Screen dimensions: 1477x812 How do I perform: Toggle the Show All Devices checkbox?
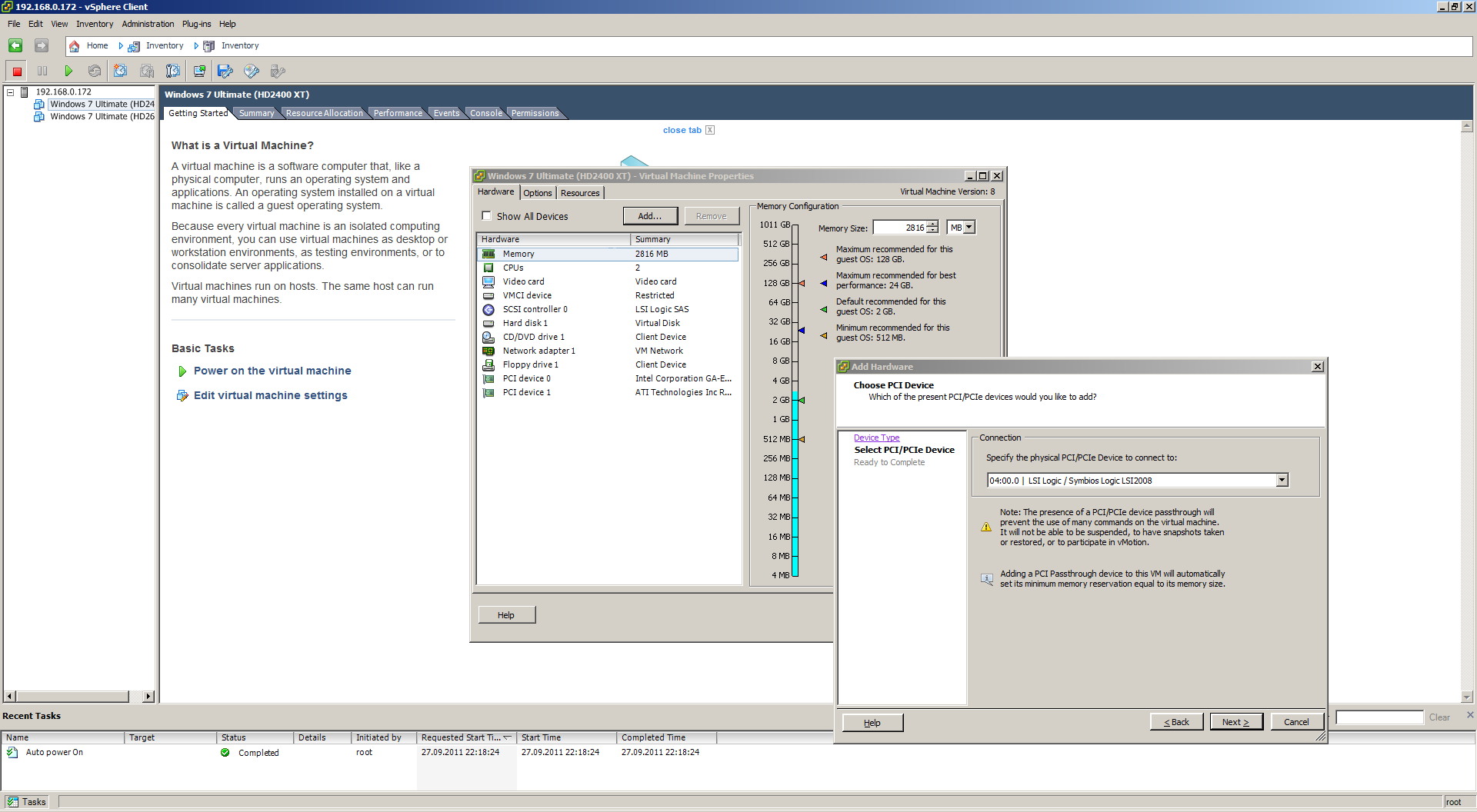[486, 216]
